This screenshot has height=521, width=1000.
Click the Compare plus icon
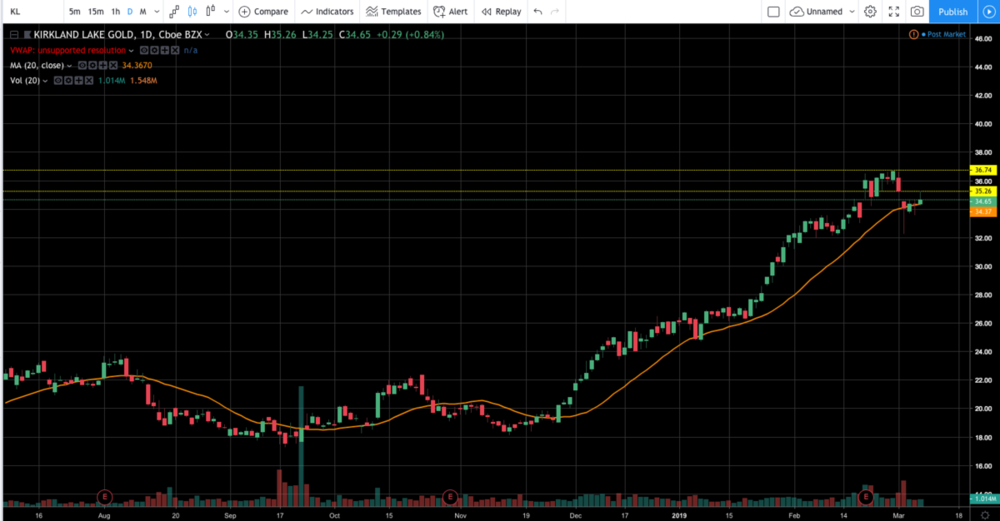click(244, 12)
